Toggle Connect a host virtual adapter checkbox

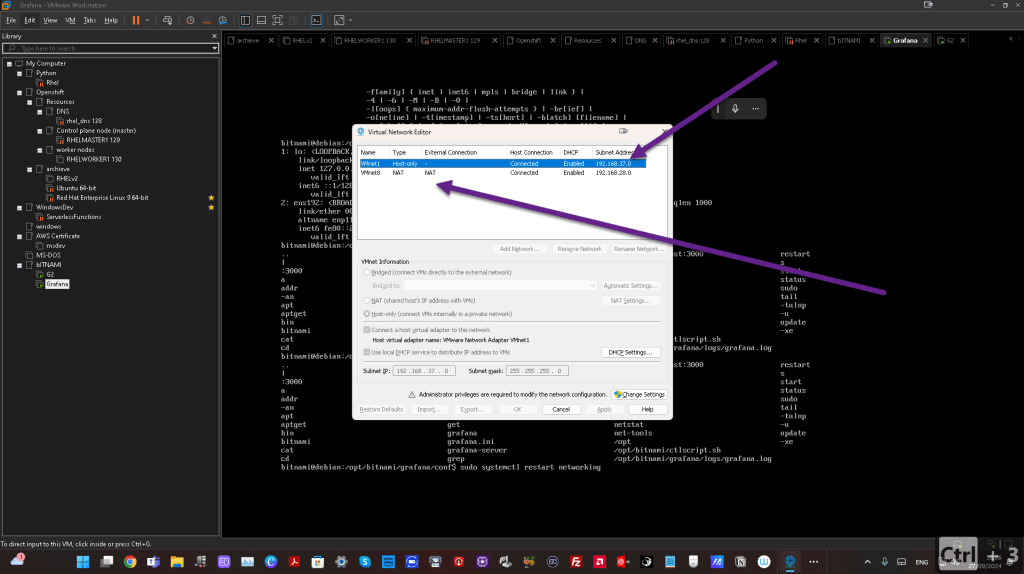pos(367,330)
